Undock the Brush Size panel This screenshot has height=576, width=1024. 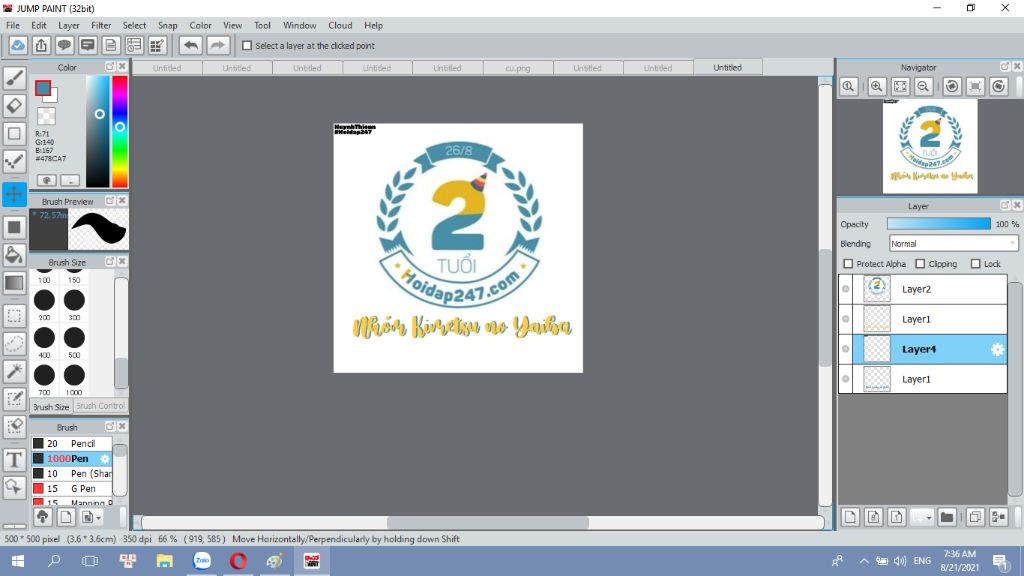point(110,261)
